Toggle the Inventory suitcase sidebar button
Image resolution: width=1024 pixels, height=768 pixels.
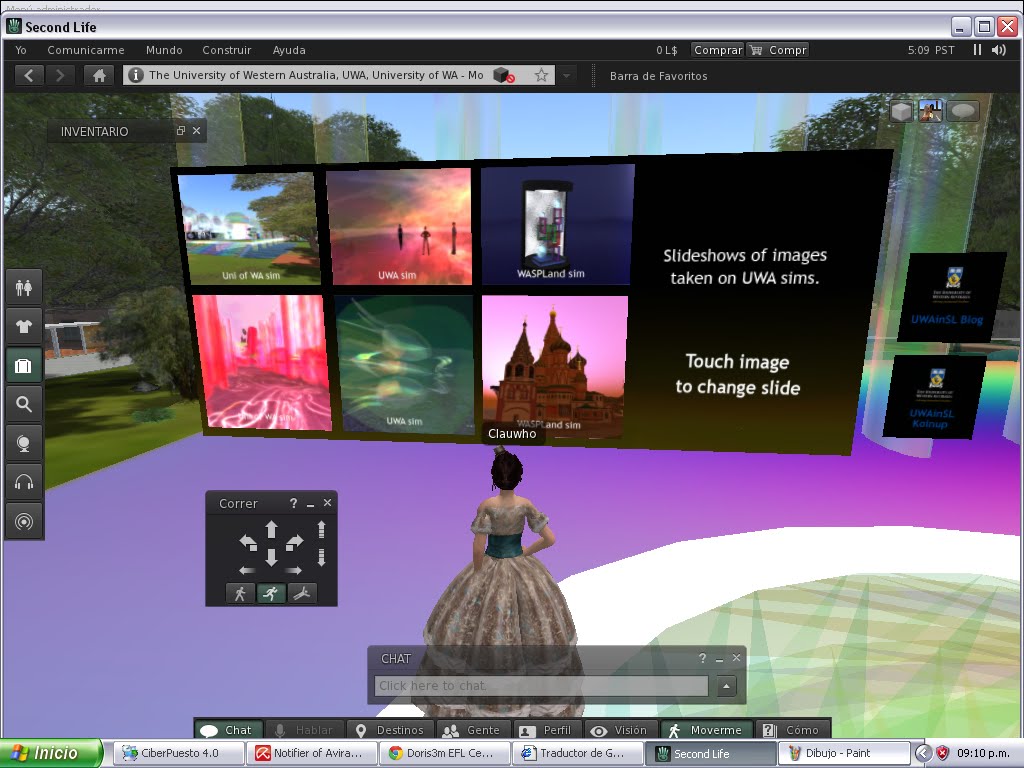click(x=24, y=366)
